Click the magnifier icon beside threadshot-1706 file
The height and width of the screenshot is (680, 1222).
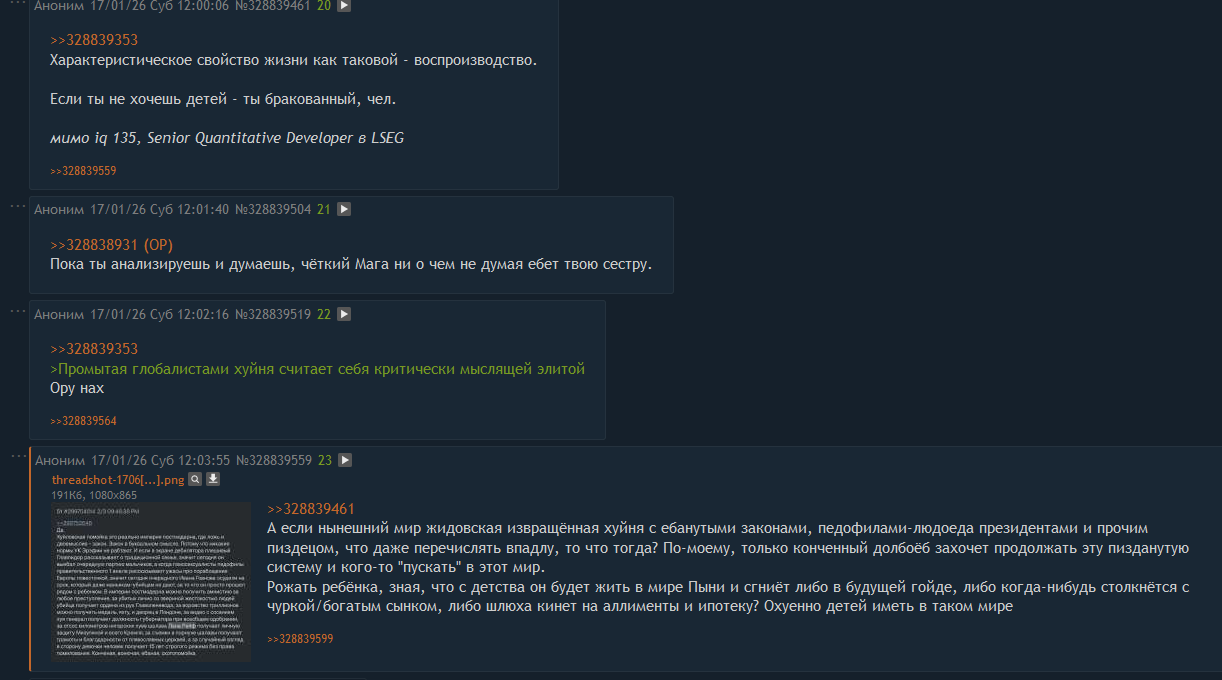(196, 480)
